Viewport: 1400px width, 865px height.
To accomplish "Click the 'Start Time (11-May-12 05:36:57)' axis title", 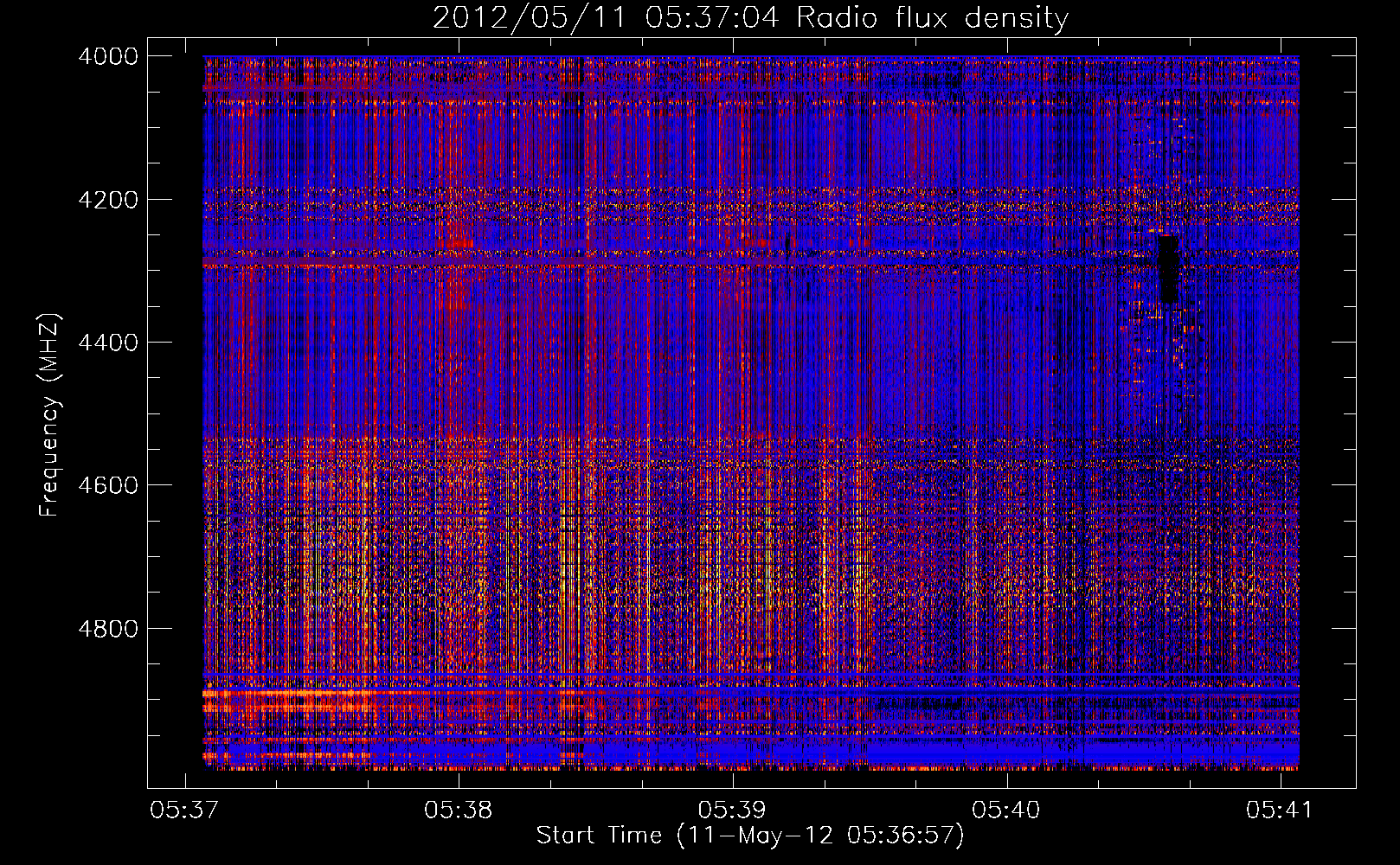I will click(750, 836).
